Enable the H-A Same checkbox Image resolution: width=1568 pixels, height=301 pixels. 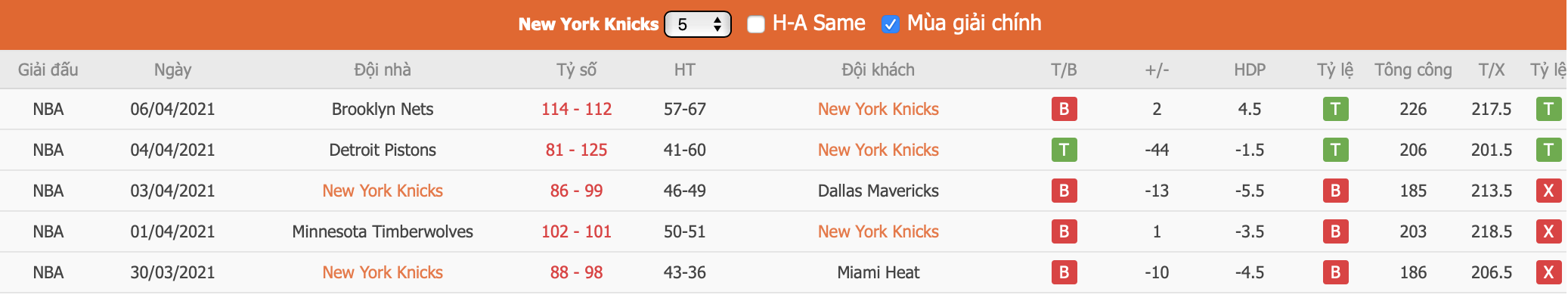tap(755, 24)
